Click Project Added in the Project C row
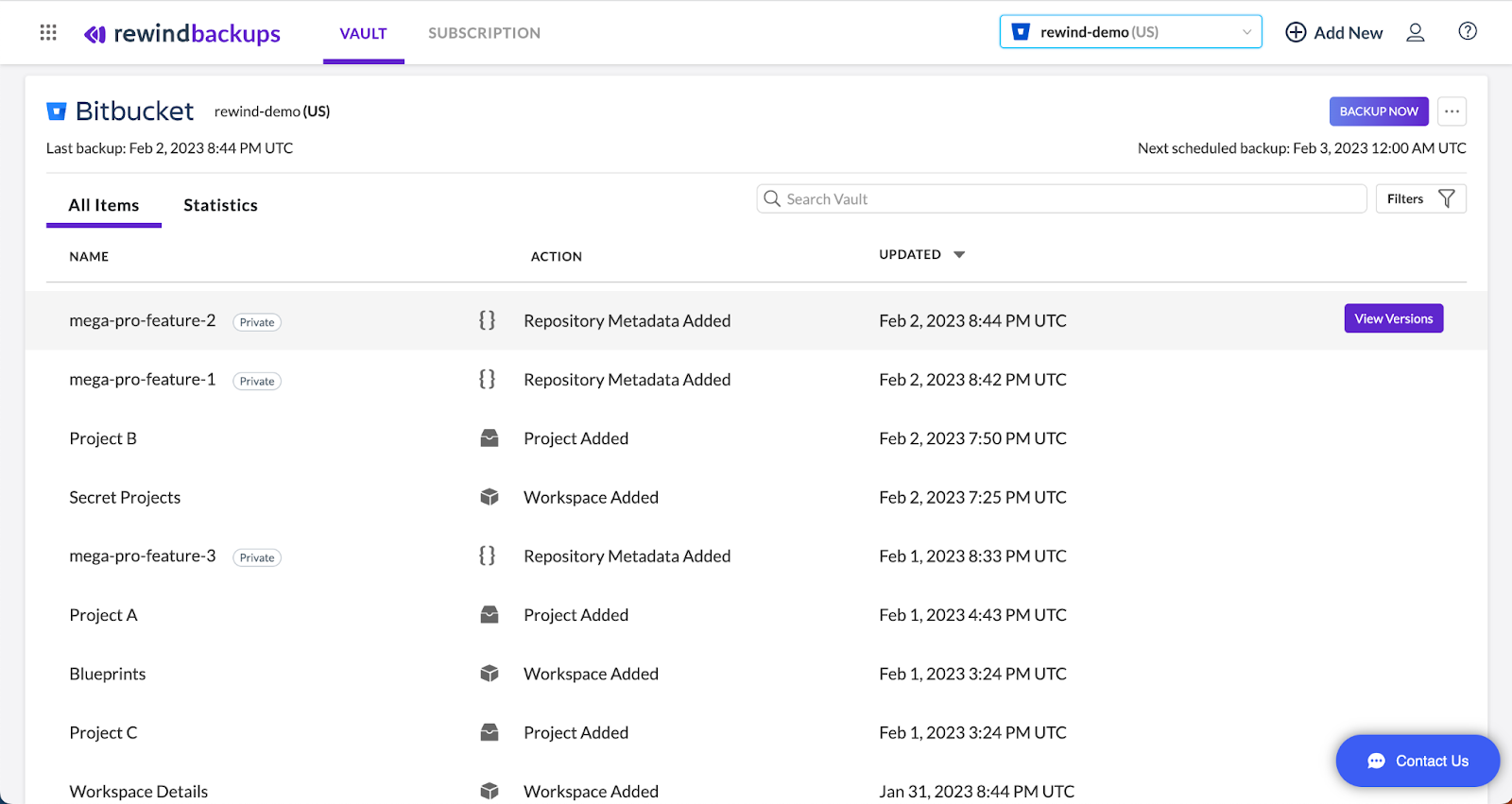This screenshot has width=1512, height=804. coord(576,732)
